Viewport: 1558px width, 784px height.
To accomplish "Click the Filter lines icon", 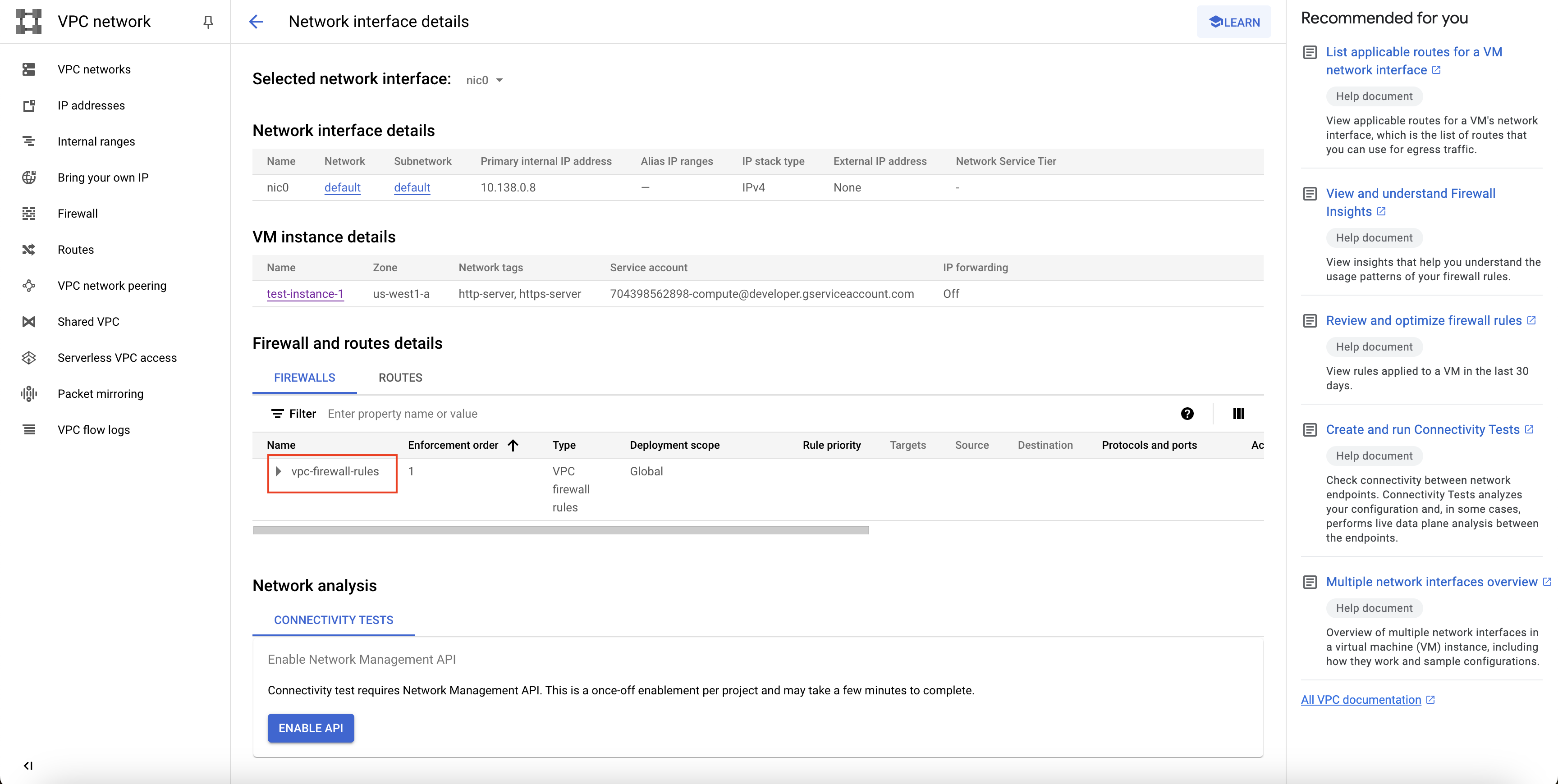I will 277,414.
